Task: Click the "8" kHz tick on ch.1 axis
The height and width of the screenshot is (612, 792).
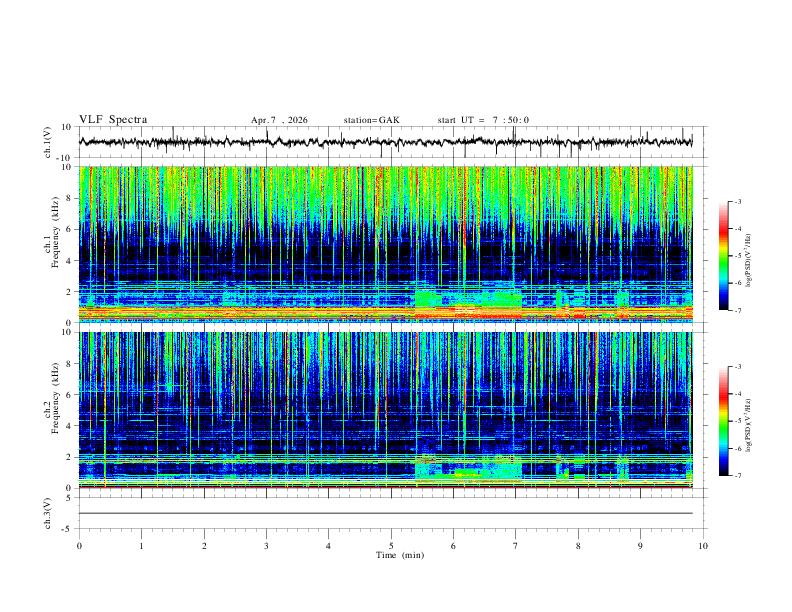Action: tap(70, 198)
